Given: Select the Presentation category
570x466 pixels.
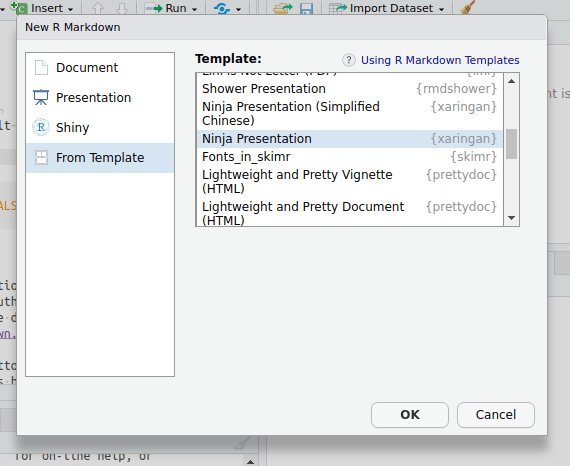Looking at the screenshot, I should [x=100, y=97].
